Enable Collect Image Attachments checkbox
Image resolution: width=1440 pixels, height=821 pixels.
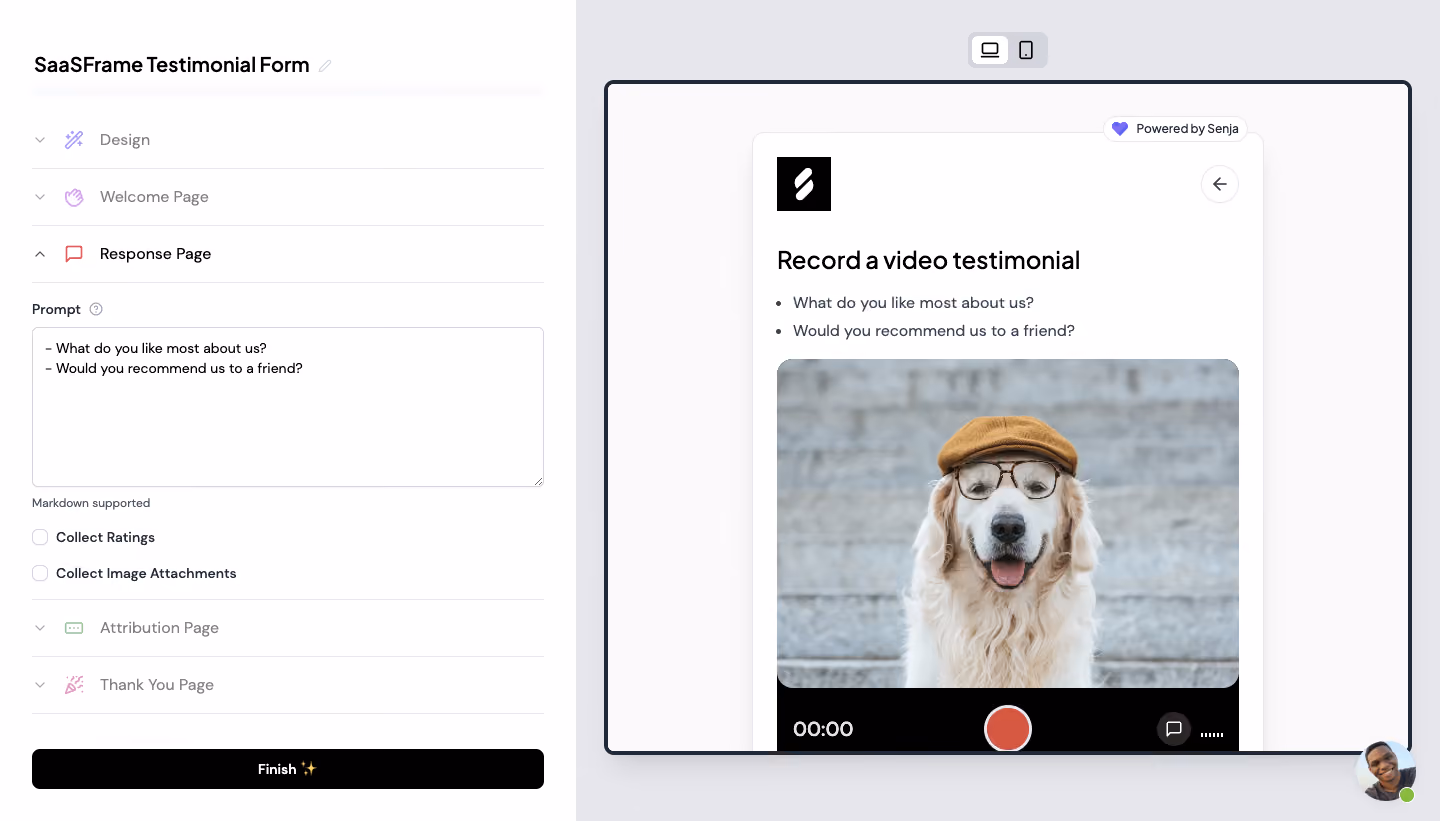(40, 573)
